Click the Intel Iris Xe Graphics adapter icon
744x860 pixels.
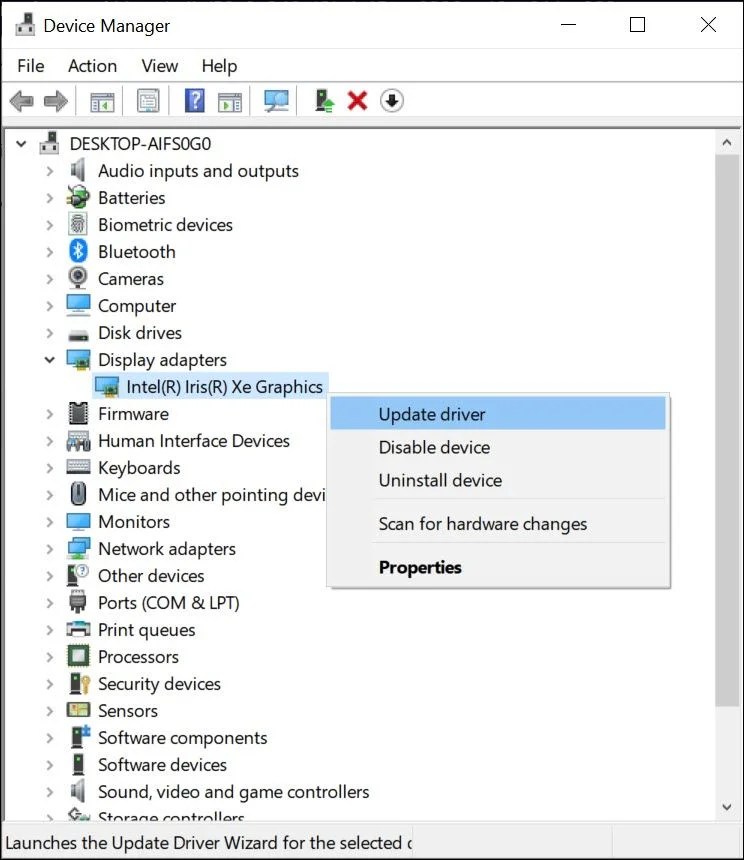pos(106,387)
